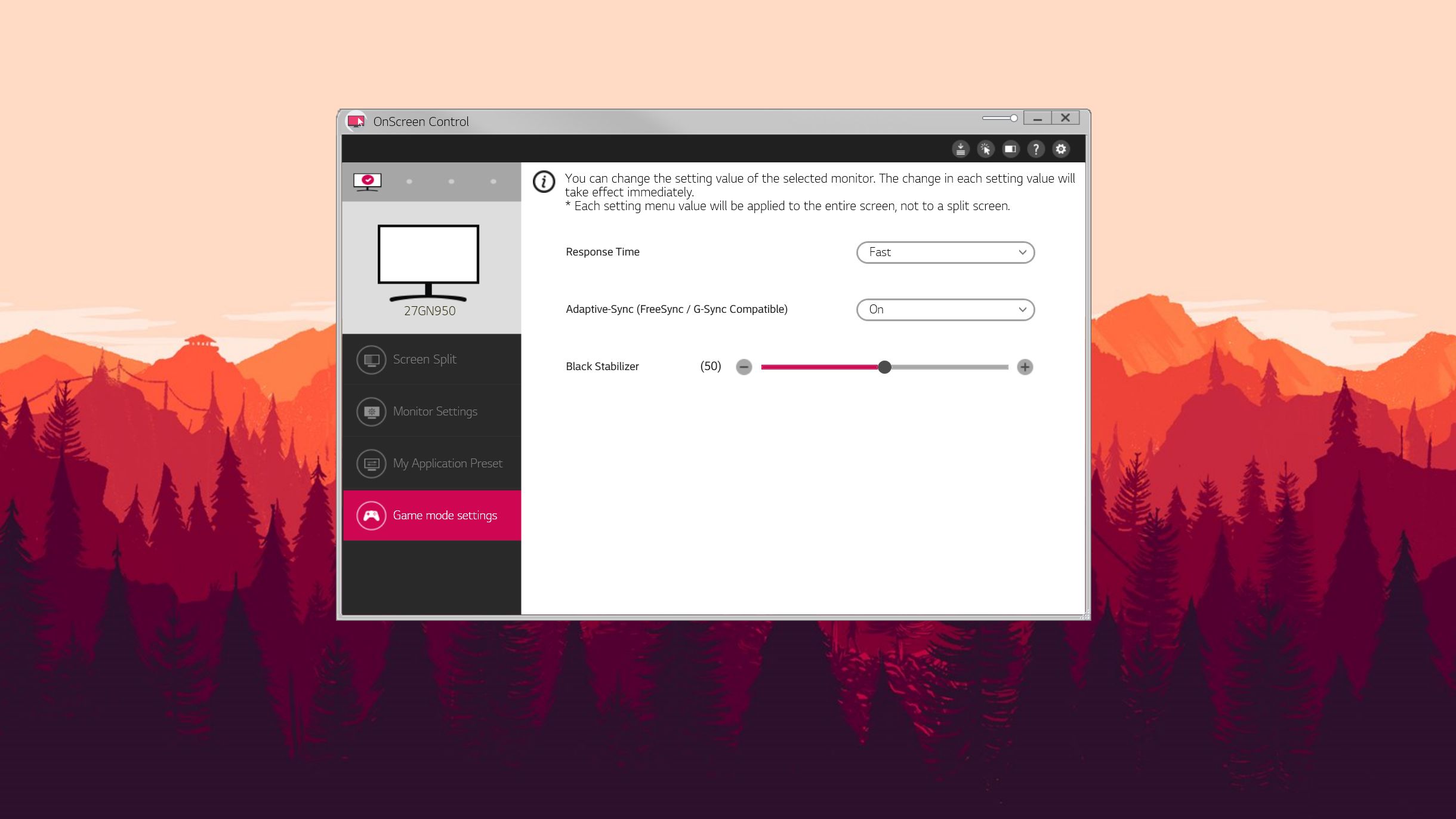
Task: Click the info icon beside description text
Action: click(x=544, y=181)
